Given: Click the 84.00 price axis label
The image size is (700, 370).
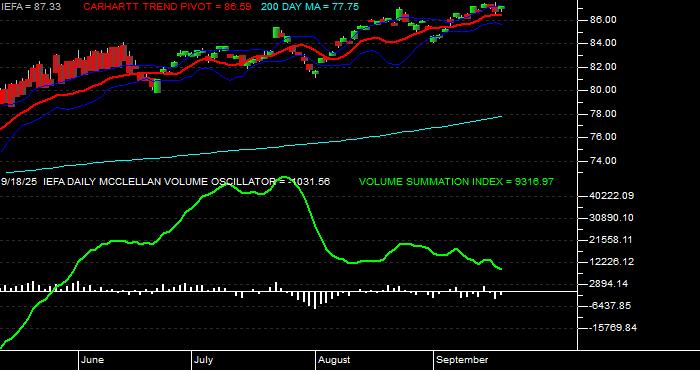Looking at the screenshot, I should coord(604,43).
